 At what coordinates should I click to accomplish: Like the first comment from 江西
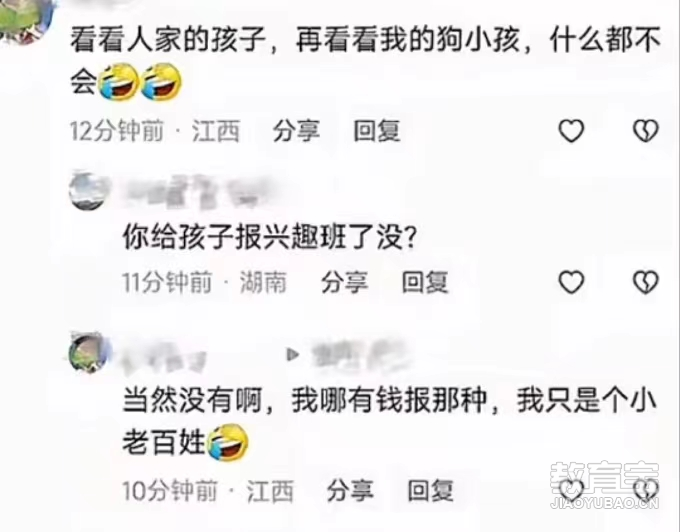tap(571, 131)
